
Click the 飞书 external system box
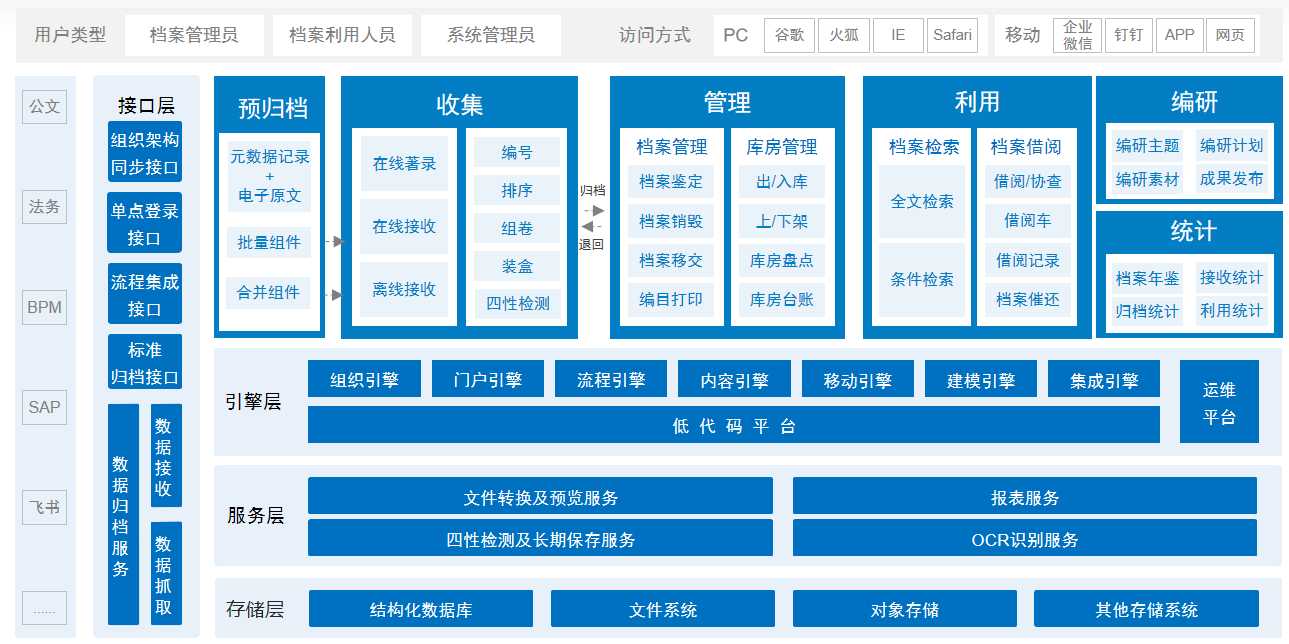coord(45,507)
